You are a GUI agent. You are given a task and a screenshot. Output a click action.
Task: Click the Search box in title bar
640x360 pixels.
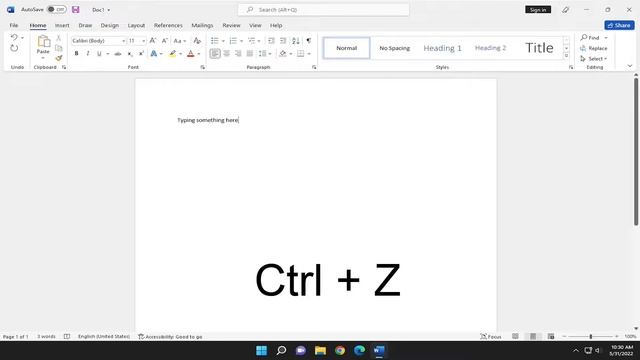(x=324, y=9)
